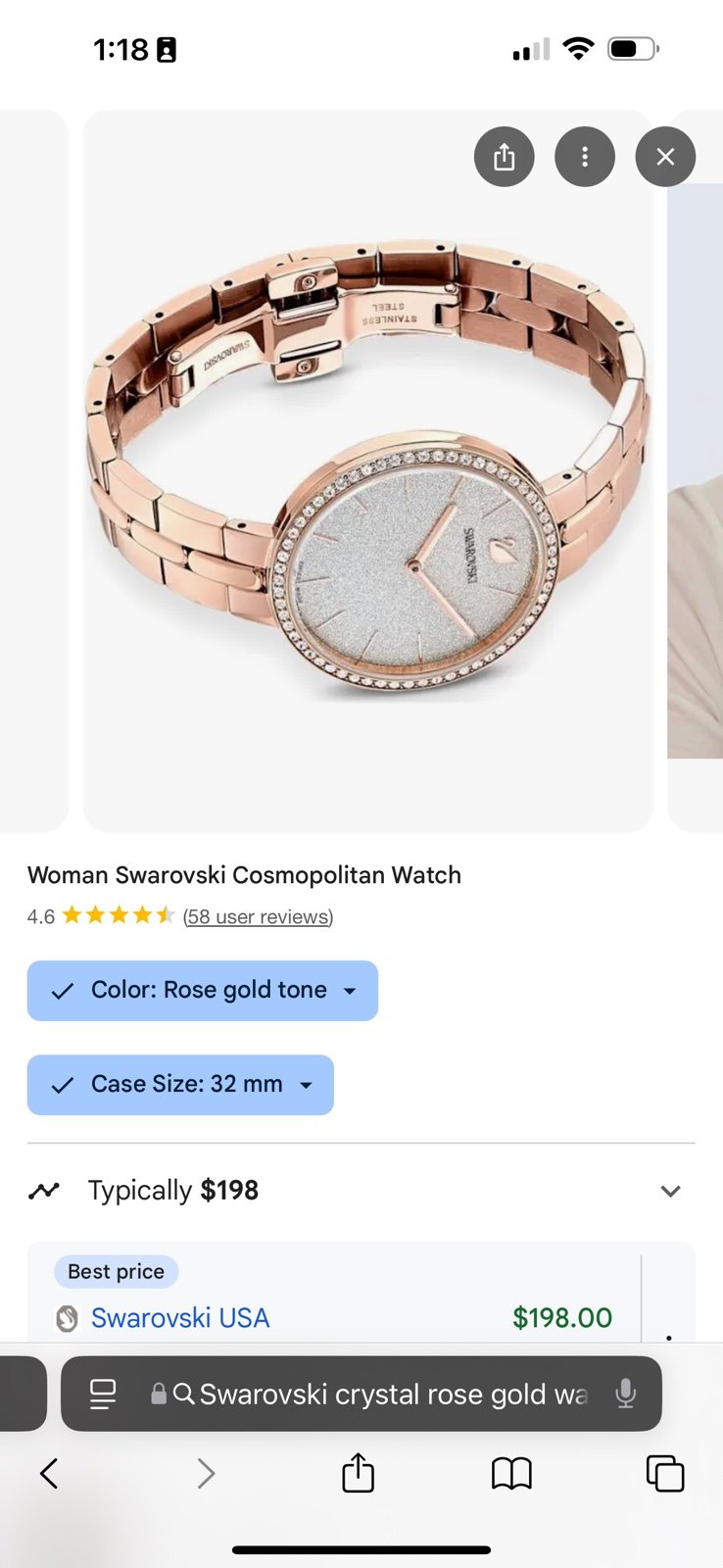Open the Case Size: 32 mm dropdown
723x1568 pixels.
(180, 1085)
